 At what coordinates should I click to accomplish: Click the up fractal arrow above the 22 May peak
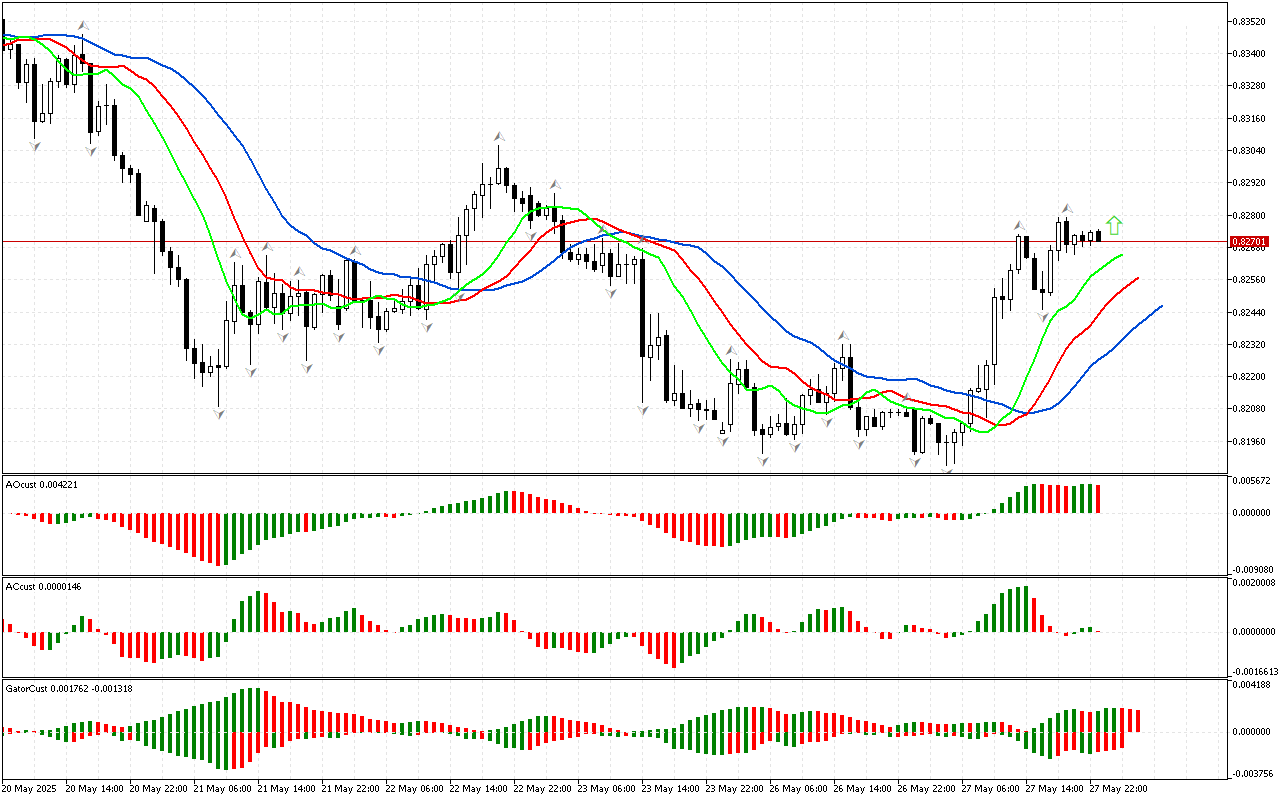tap(498, 135)
